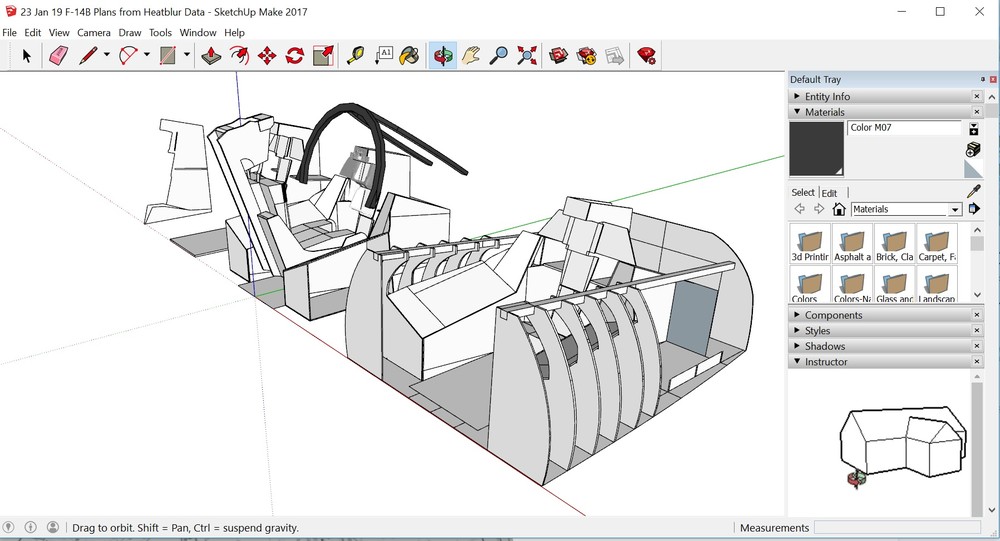This screenshot has height=541, width=1000.
Task: Click the Measurements input box
Action: pos(896,528)
